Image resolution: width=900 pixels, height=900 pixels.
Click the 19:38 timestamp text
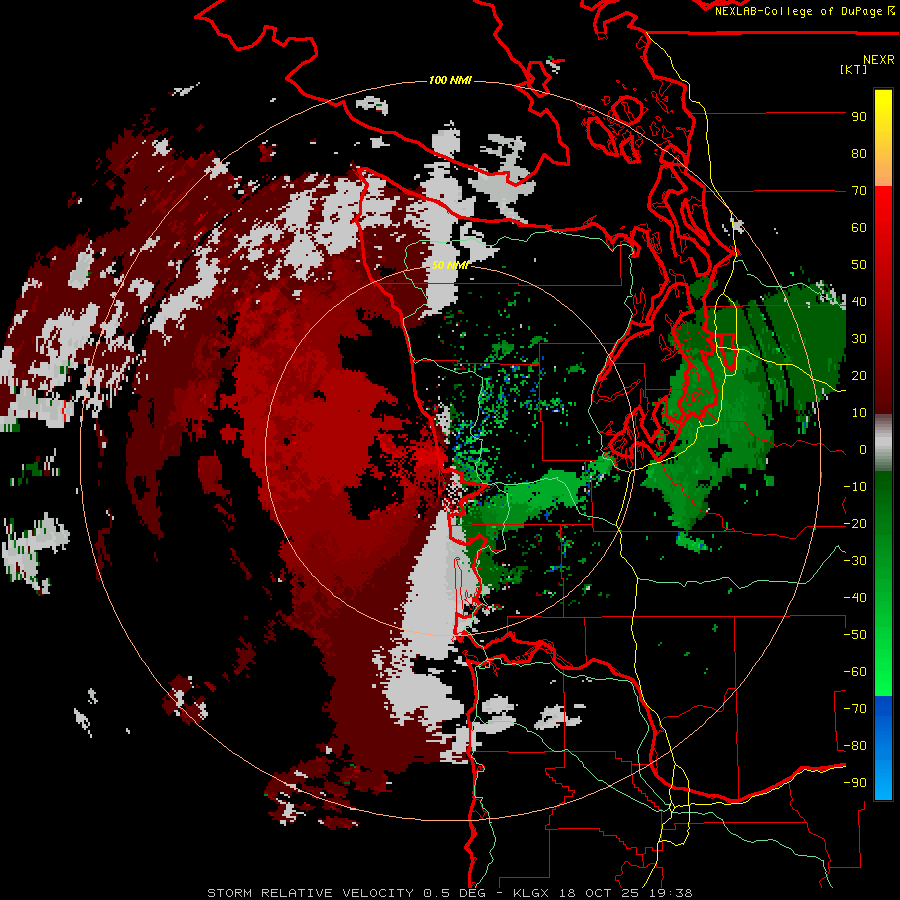[x=670, y=893]
